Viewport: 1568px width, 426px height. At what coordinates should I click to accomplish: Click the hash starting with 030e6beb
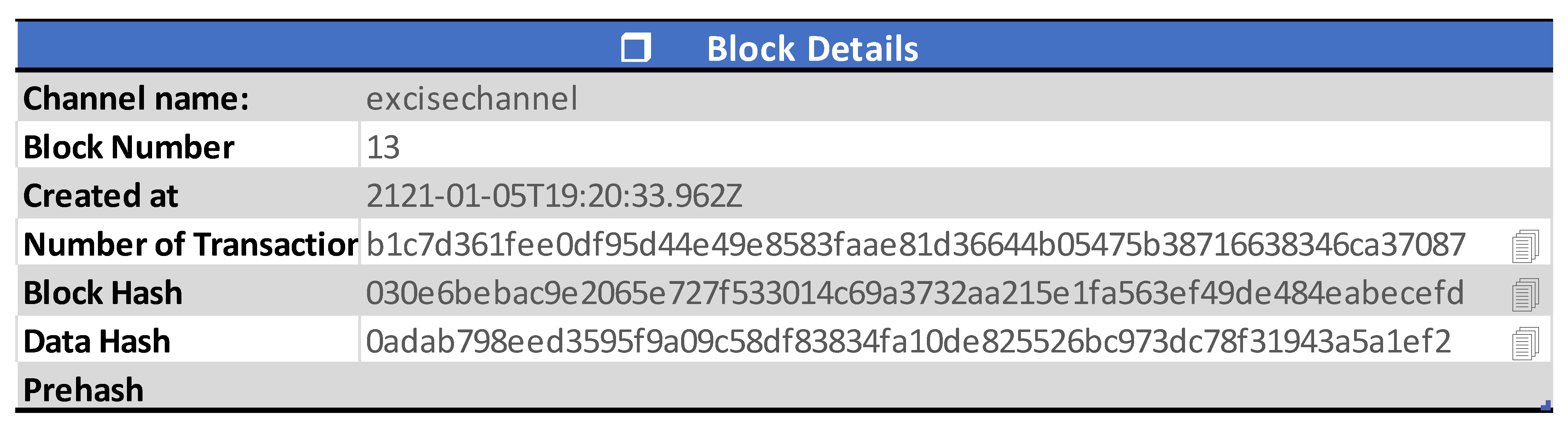pyautogui.click(x=914, y=293)
